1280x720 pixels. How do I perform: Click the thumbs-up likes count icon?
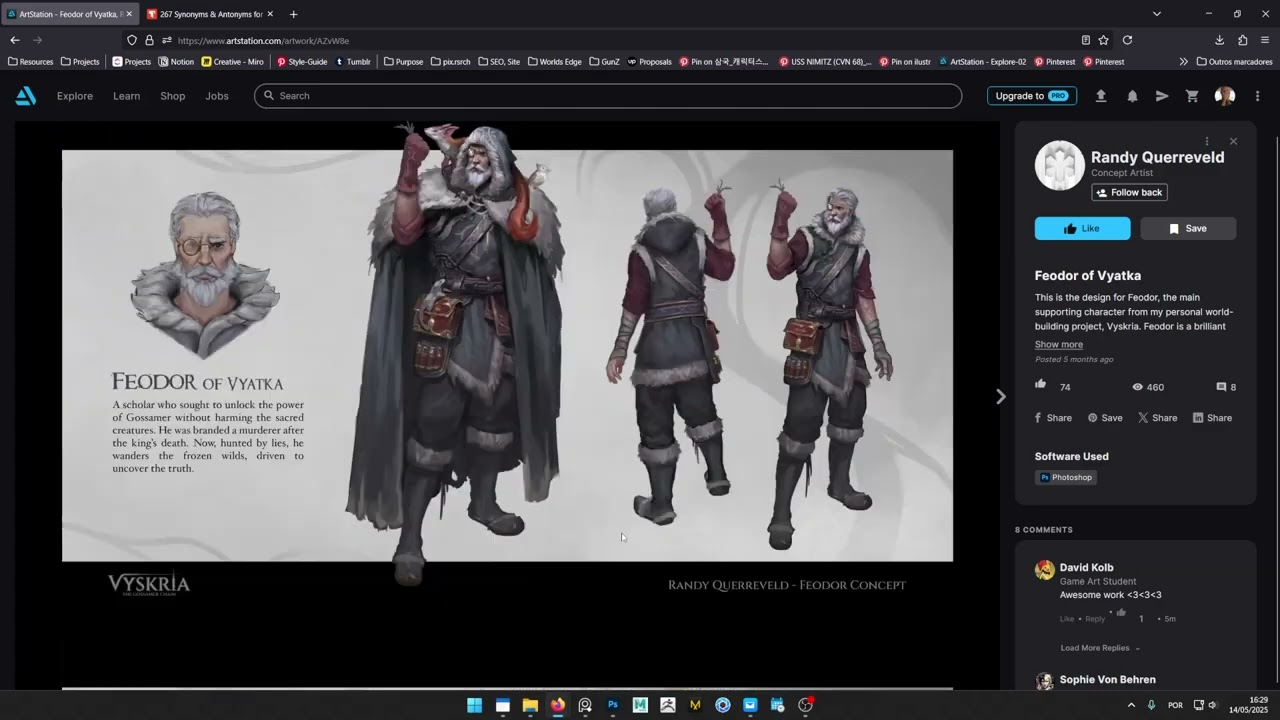[x=1041, y=385]
